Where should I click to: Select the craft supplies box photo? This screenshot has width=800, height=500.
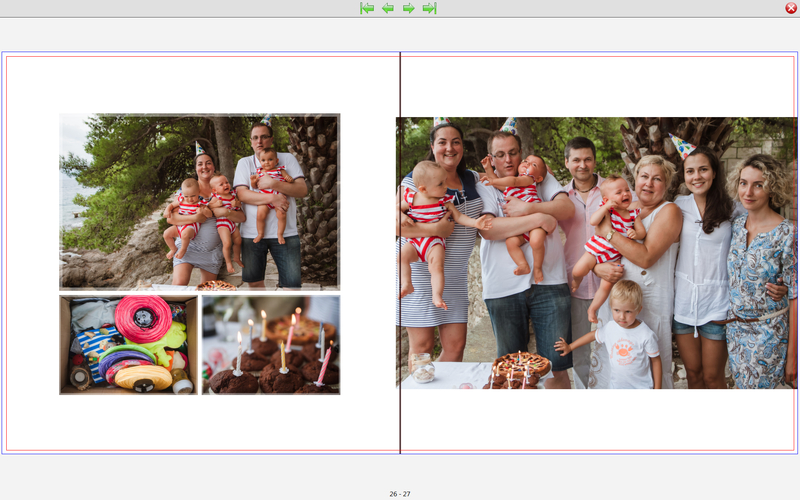pos(128,344)
